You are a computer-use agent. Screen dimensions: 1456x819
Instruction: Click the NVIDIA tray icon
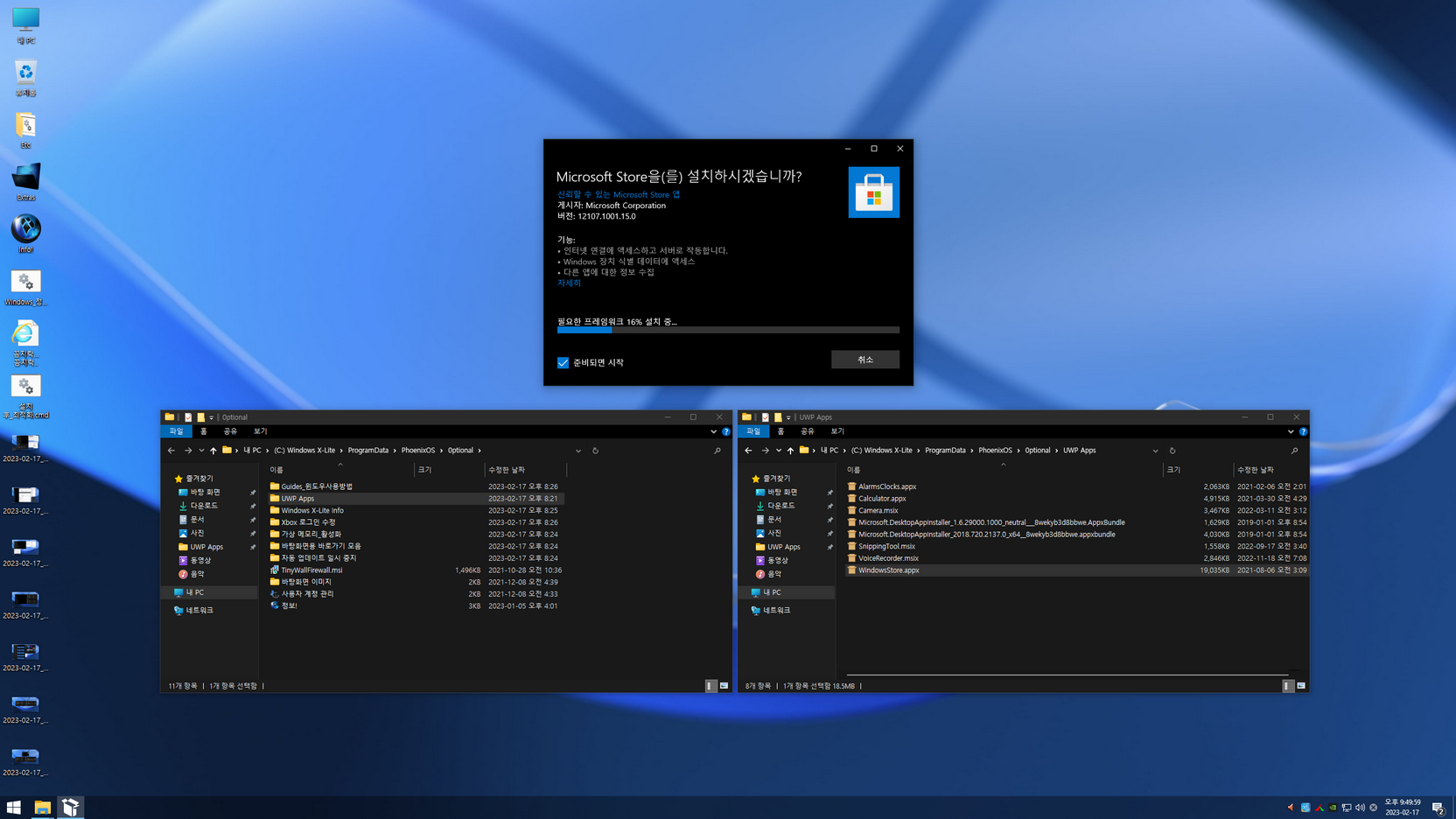[1333, 808]
